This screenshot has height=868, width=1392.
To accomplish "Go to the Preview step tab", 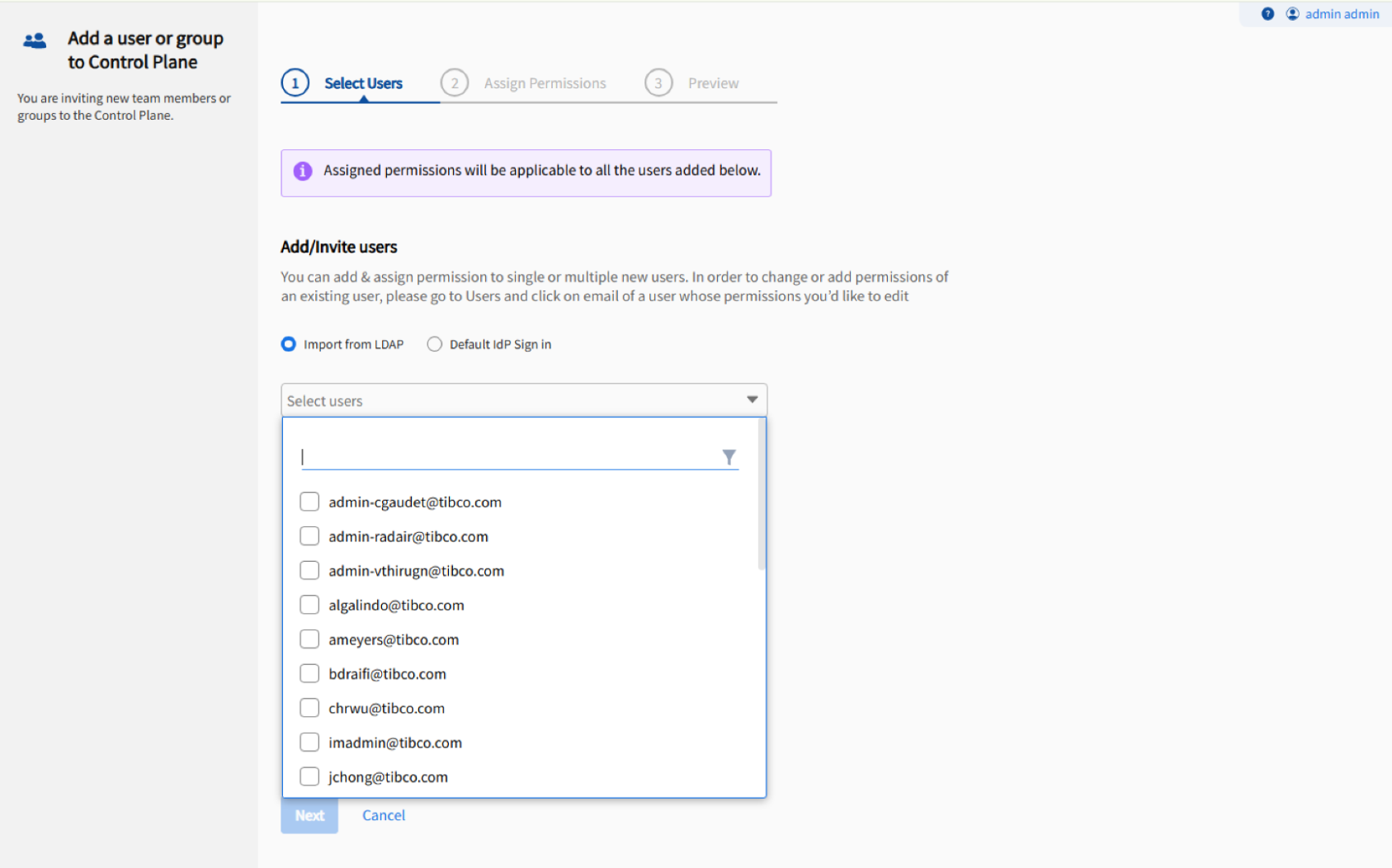I will 713,83.
